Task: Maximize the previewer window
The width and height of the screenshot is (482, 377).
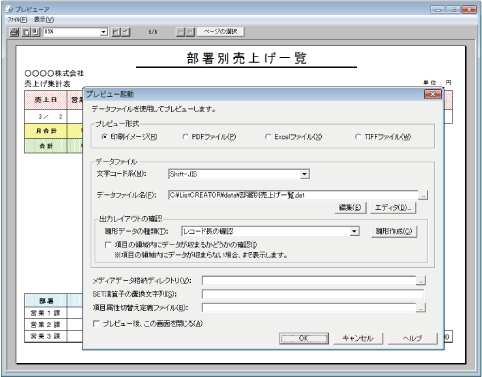Action: (453, 10)
